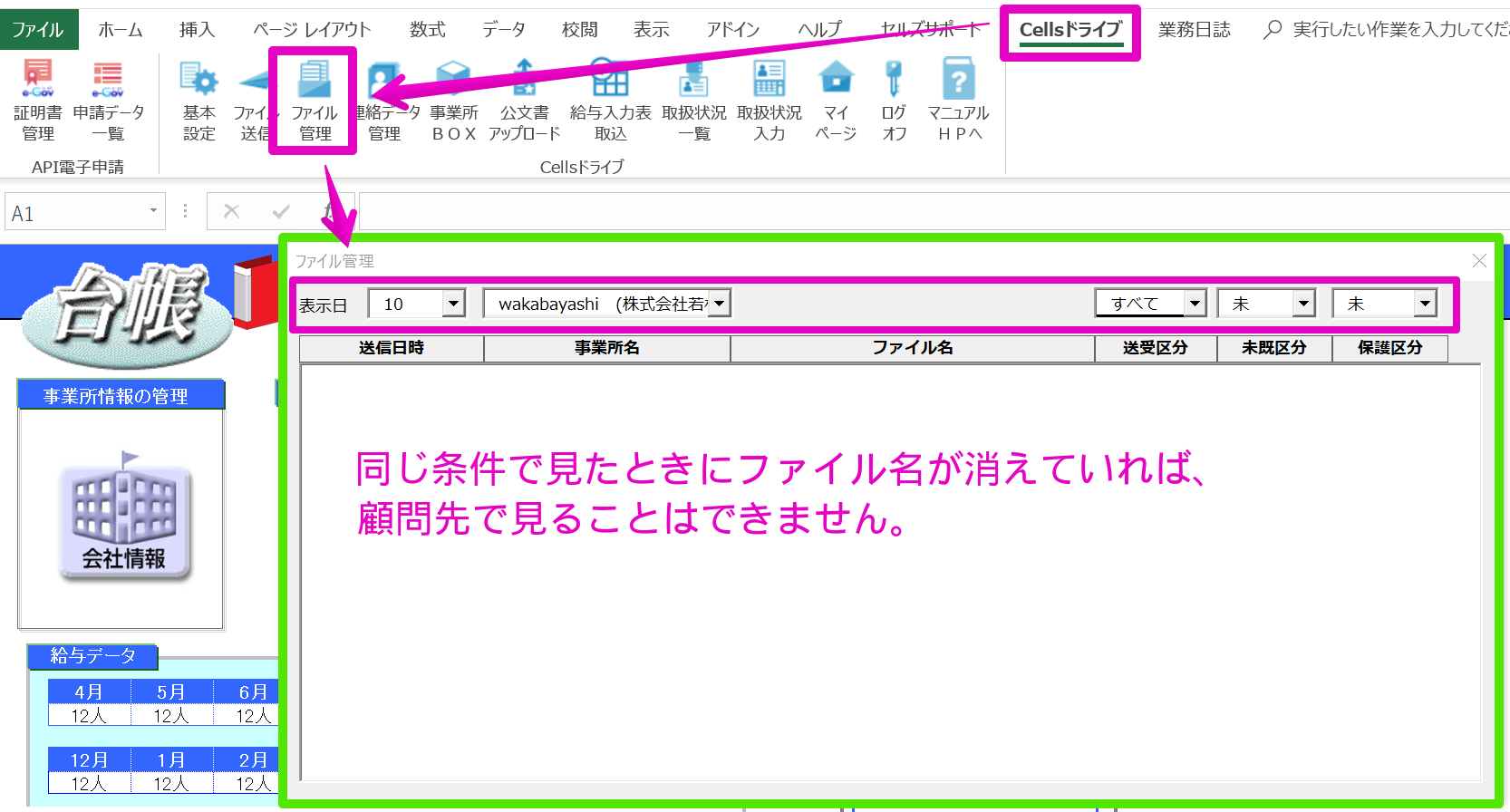Click the 実行したい作業 search box

click(1400, 29)
